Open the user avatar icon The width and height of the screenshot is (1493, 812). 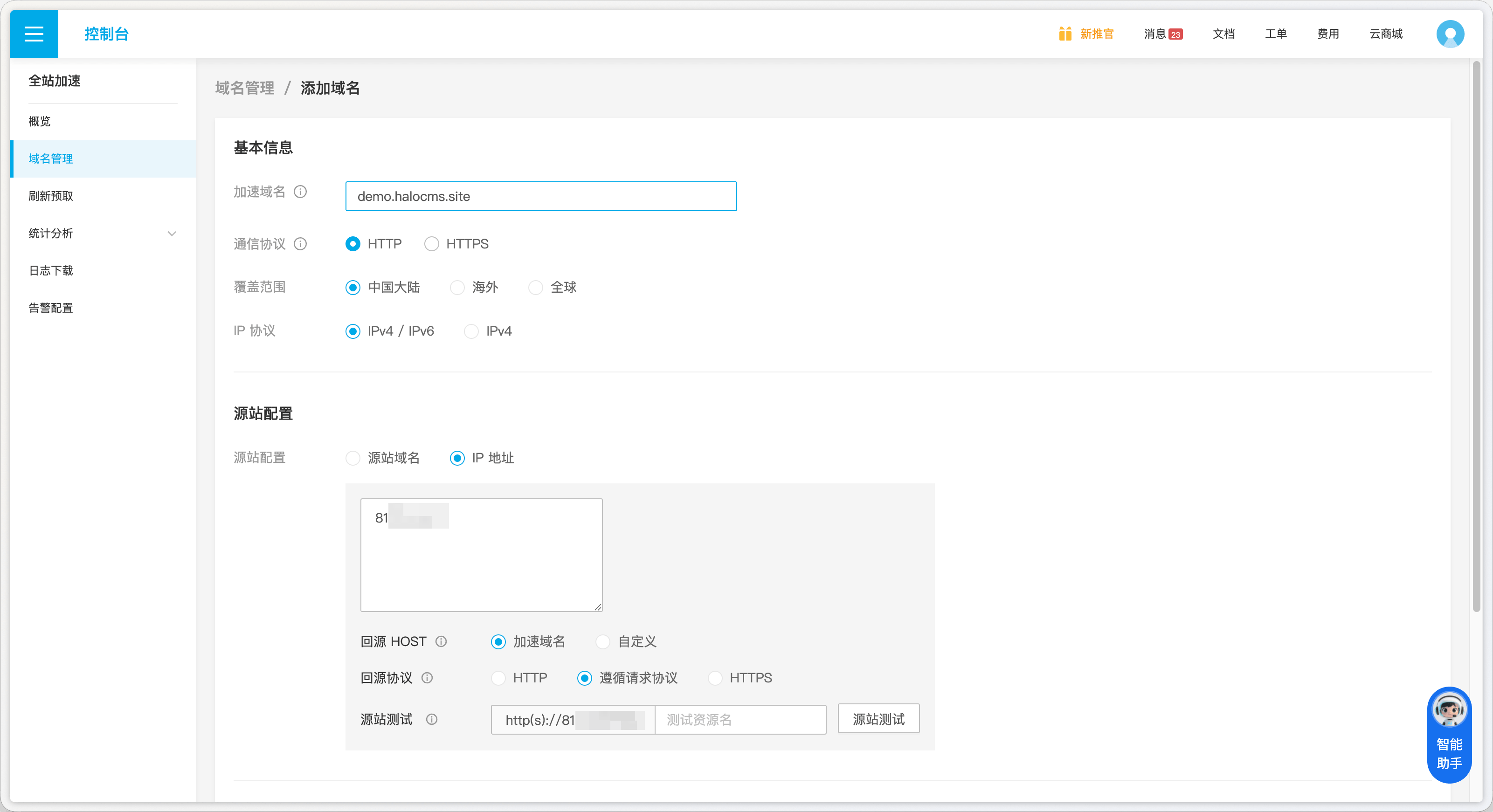pos(1450,34)
